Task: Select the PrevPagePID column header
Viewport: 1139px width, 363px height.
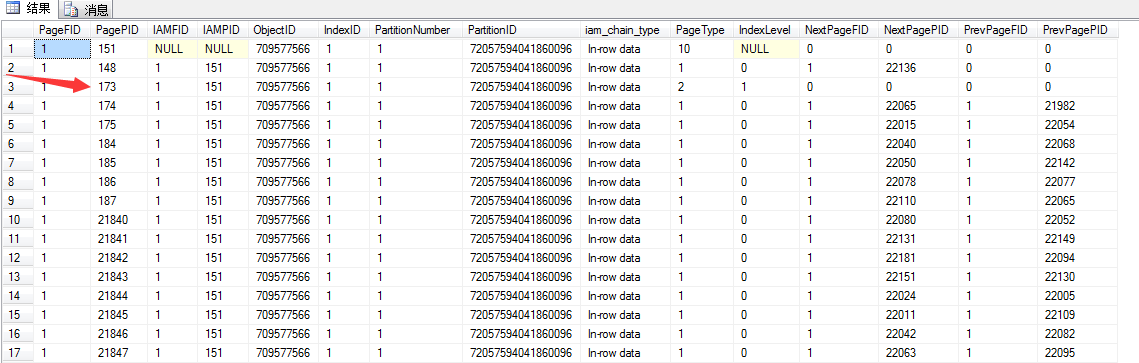Action: tap(1078, 30)
